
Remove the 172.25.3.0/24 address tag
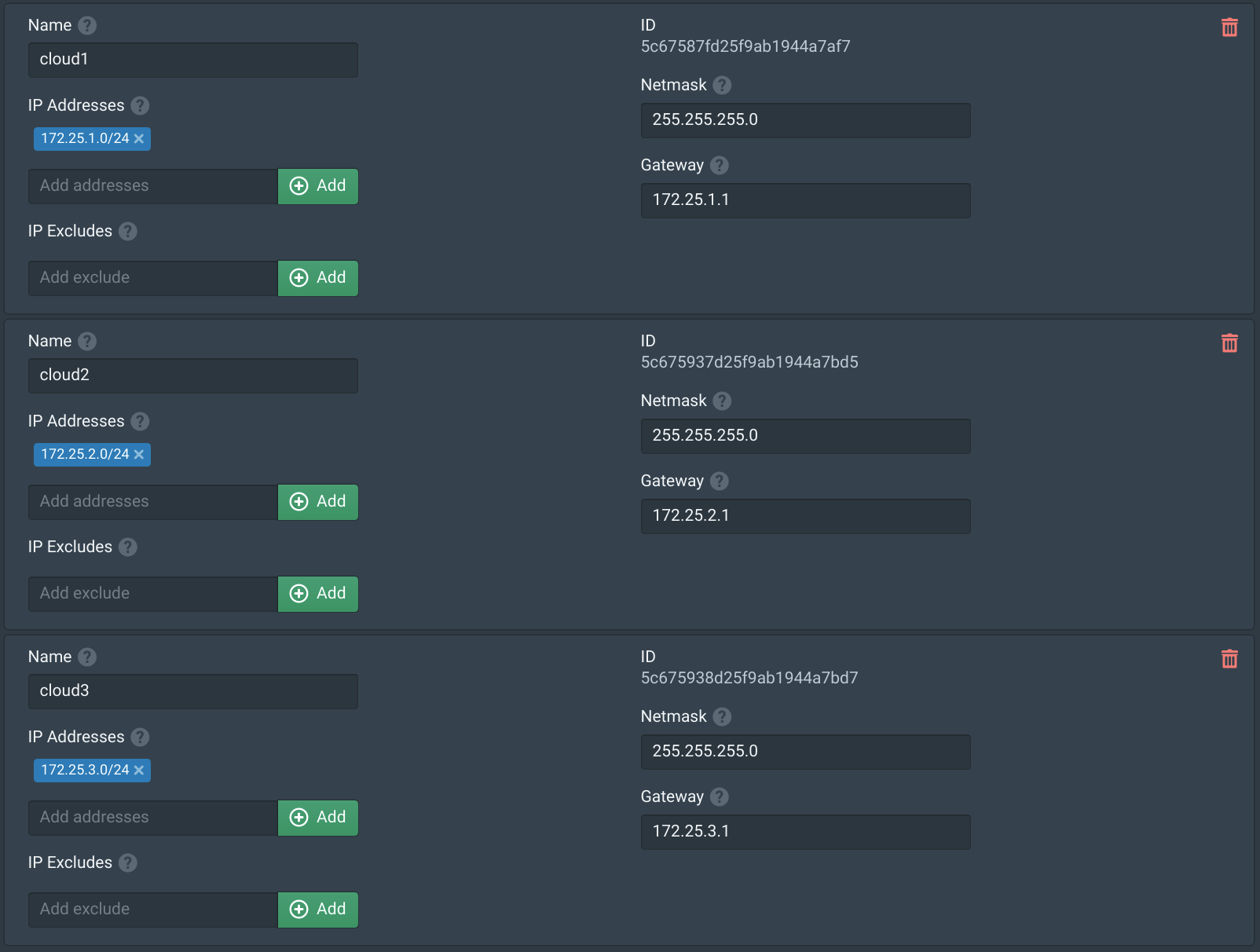pyautogui.click(x=139, y=770)
